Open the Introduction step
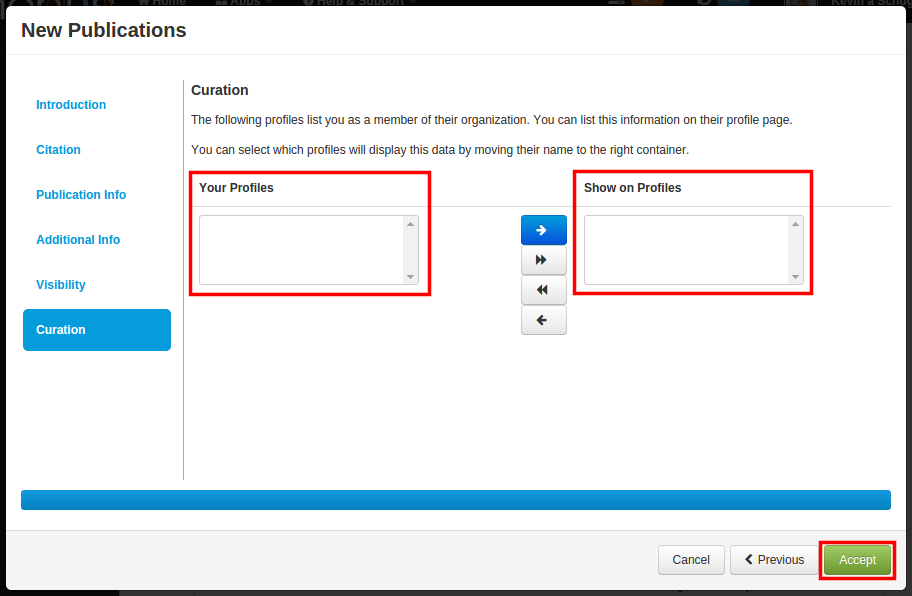Image resolution: width=912 pixels, height=596 pixels. click(71, 105)
